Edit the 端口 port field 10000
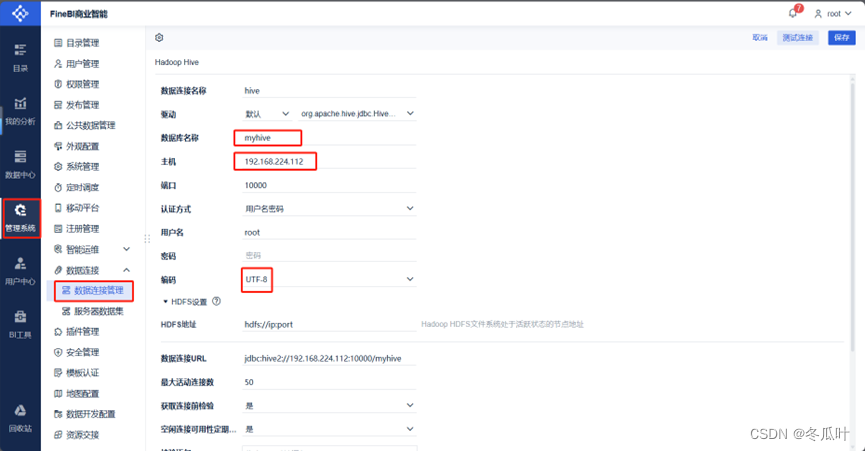This screenshot has width=865, height=451. [x=329, y=185]
